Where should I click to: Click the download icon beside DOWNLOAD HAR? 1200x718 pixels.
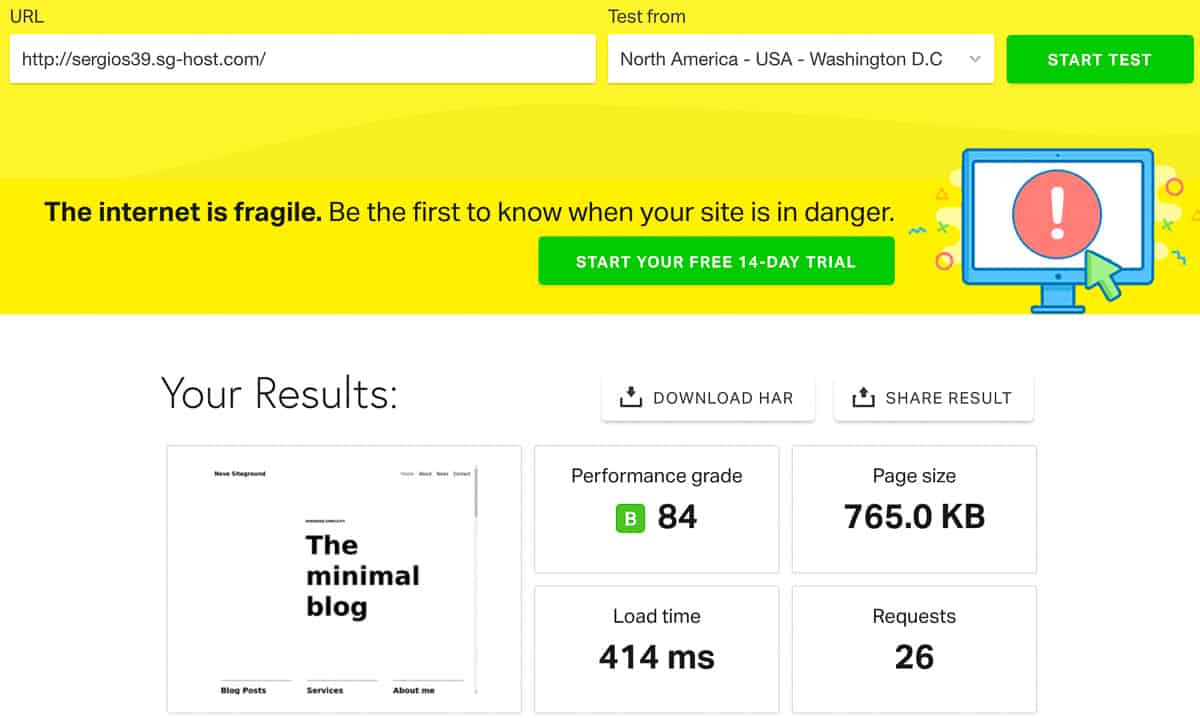630,397
